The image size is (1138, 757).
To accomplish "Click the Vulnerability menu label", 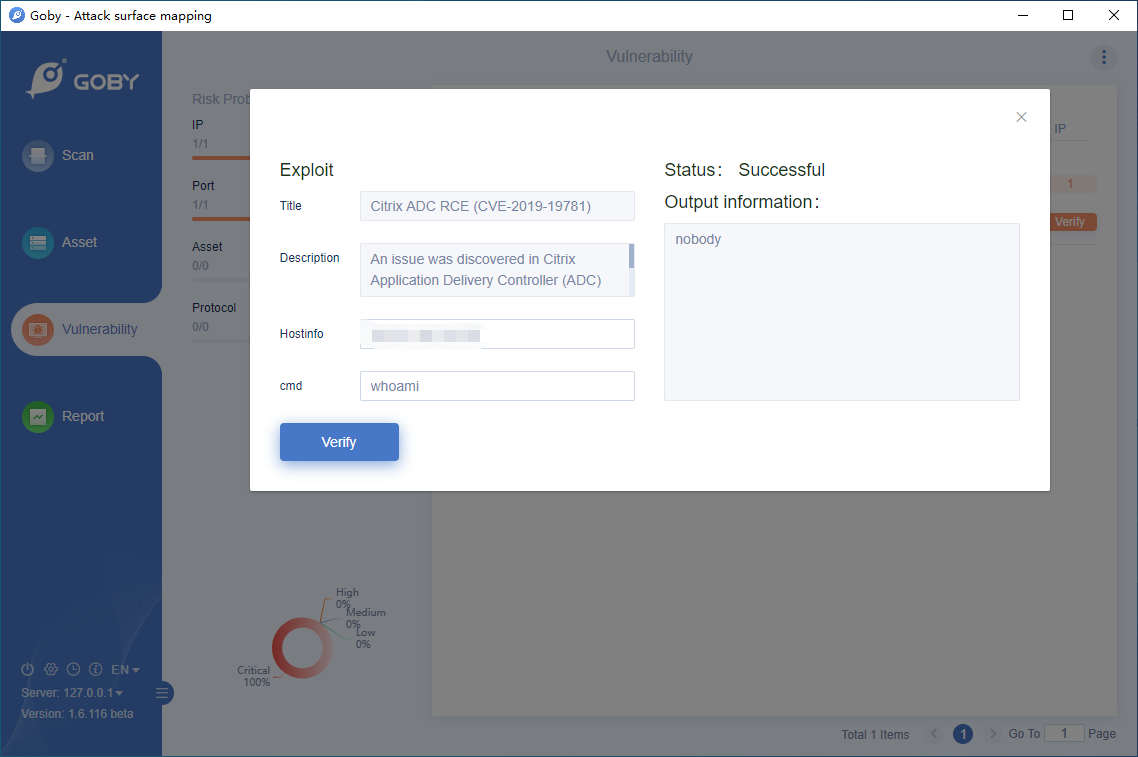I will click(x=99, y=330).
